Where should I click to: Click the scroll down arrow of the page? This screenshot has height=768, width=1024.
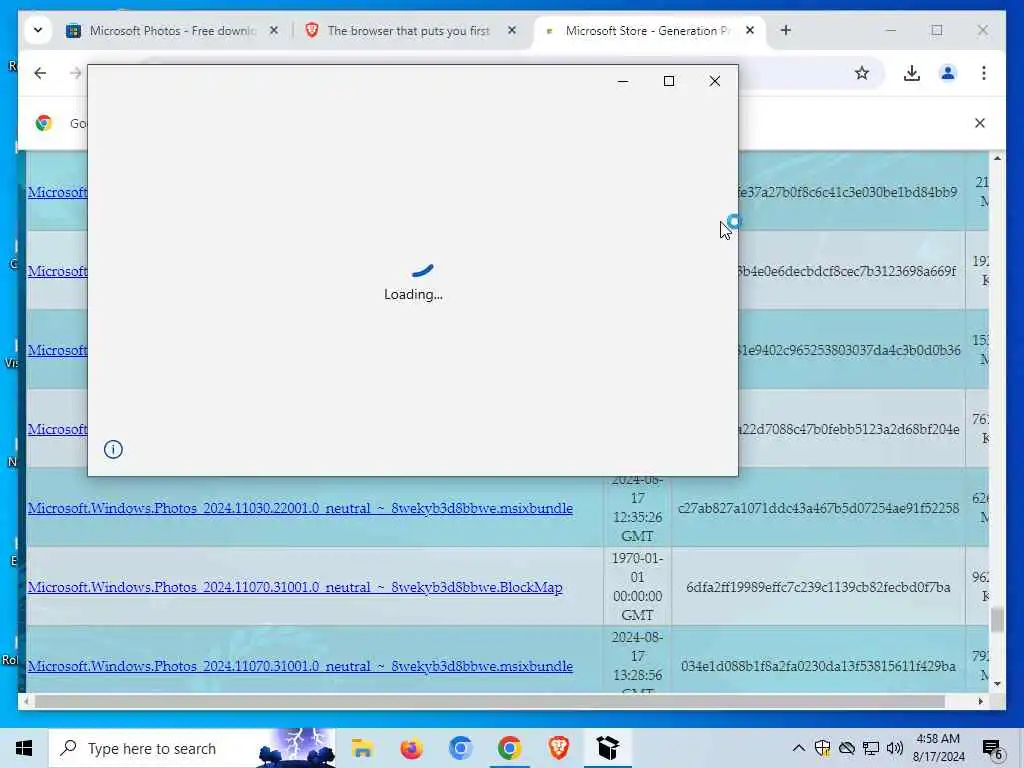(x=997, y=684)
